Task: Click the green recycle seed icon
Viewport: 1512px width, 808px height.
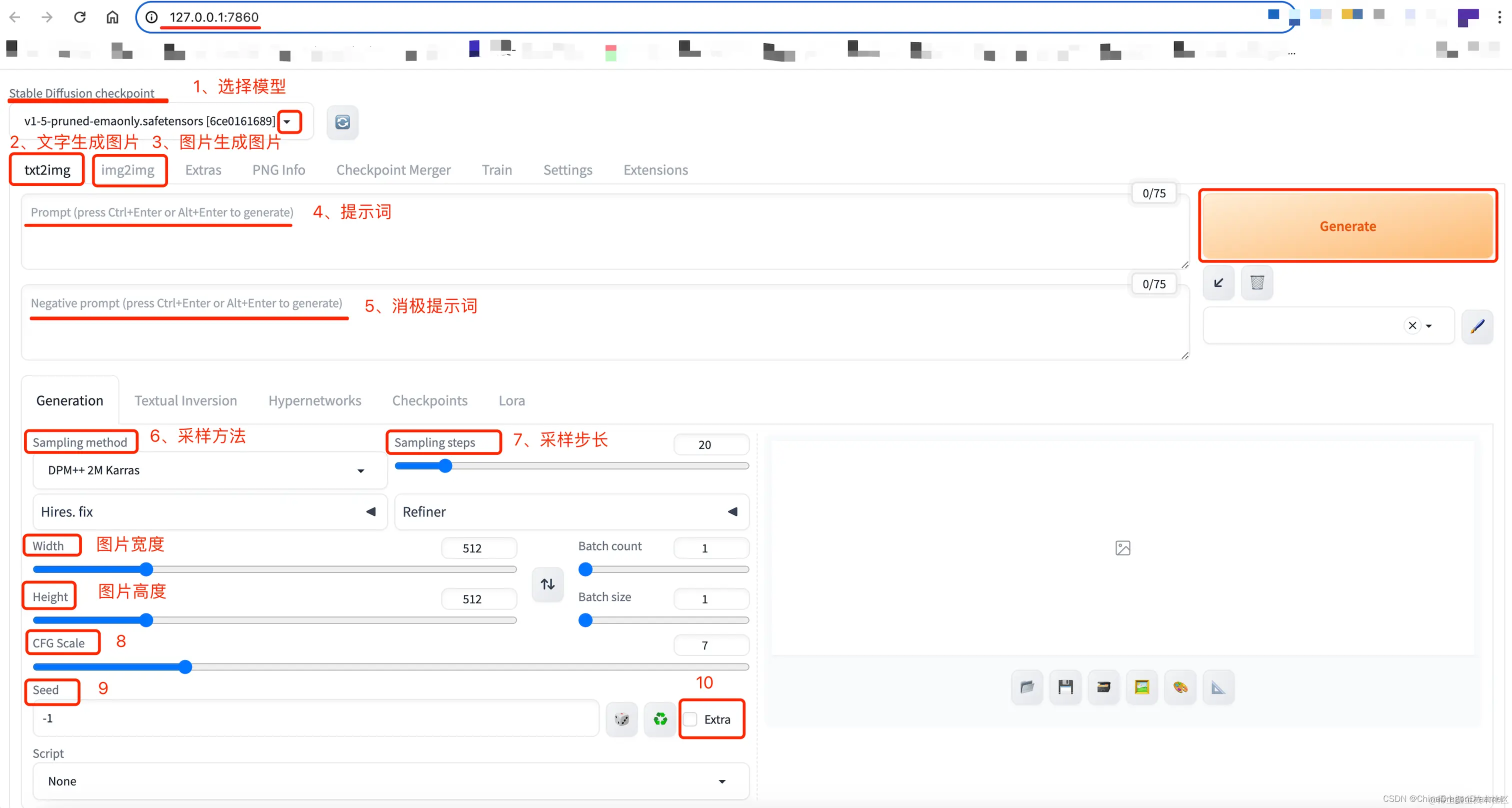Action: [659, 719]
